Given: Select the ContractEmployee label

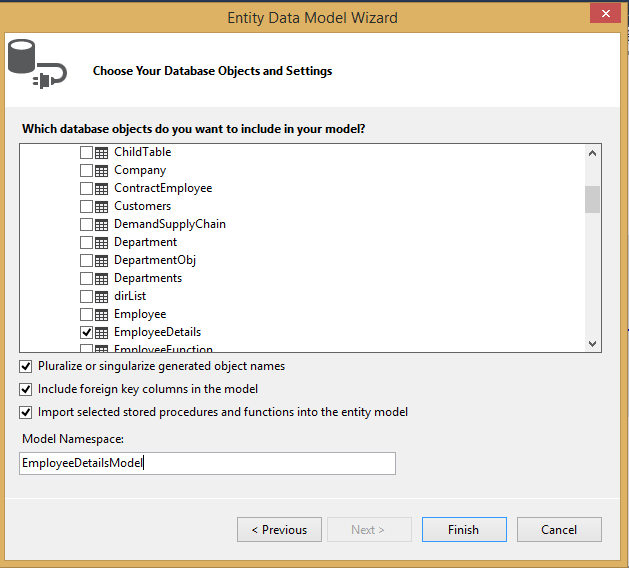Looking at the screenshot, I should (163, 188).
